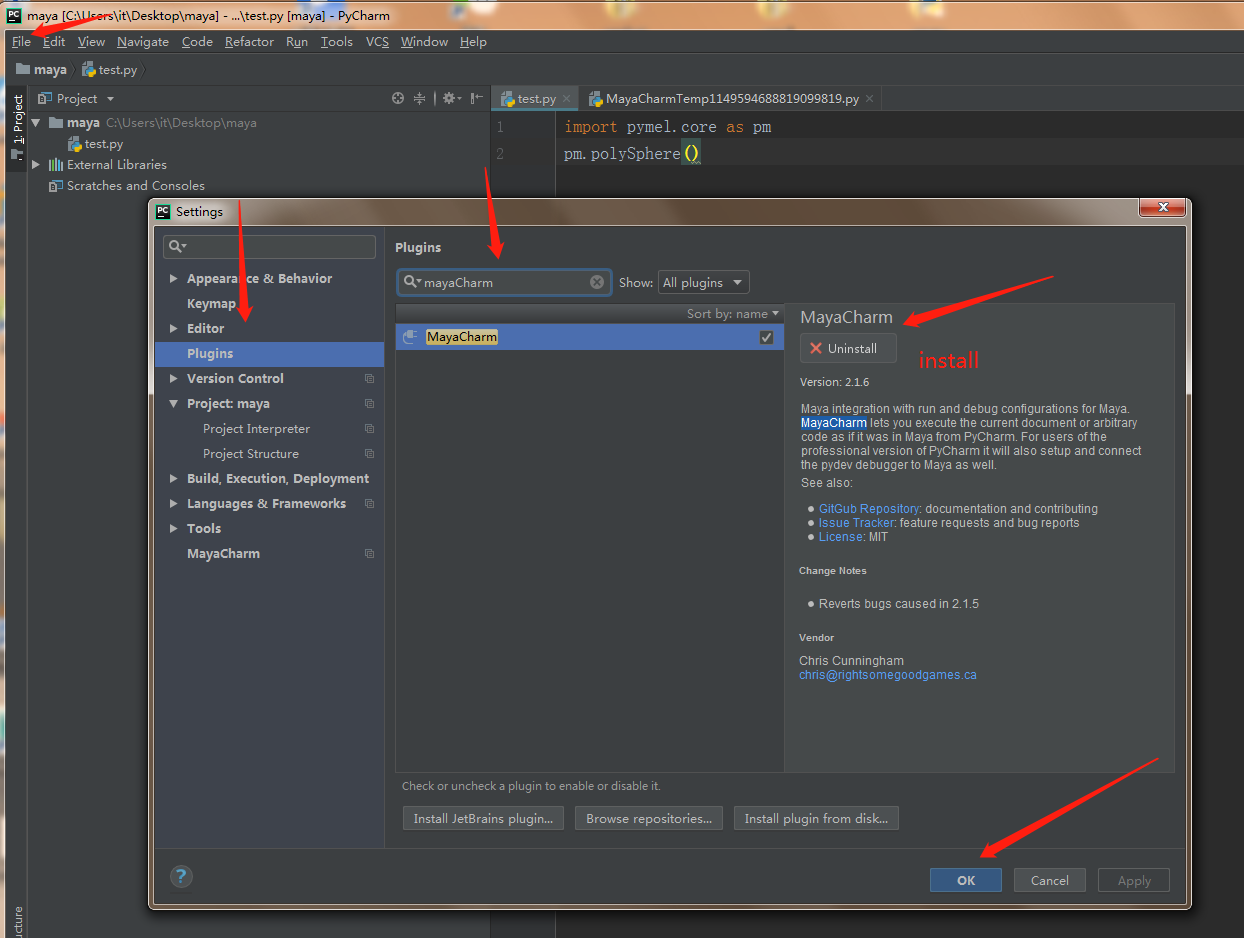Open the Show all plugins dropdown
Screen dimensions: 1244x938
coord(703,282)
